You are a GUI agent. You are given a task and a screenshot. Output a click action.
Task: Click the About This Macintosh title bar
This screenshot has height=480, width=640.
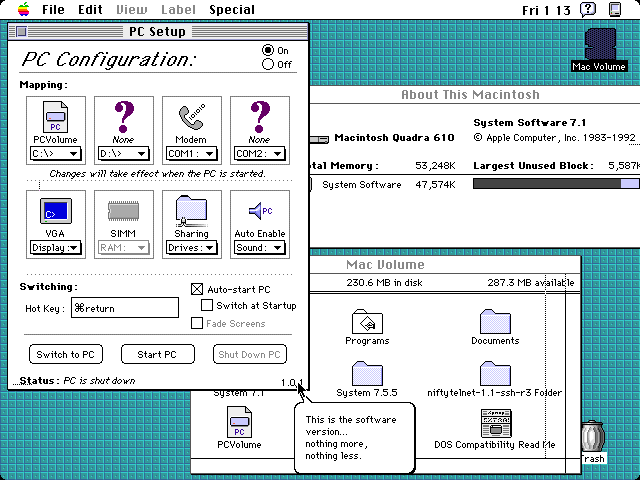pos(471,94)
